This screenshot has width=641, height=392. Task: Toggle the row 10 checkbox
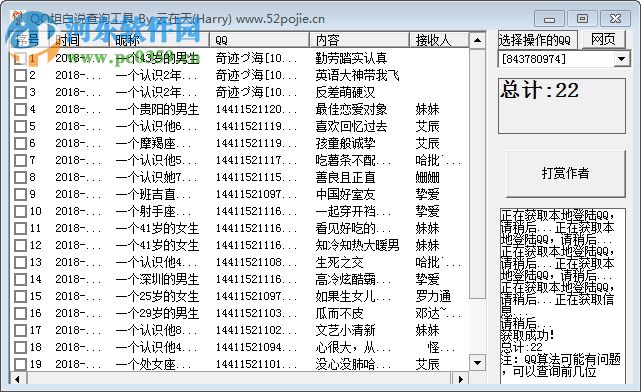(20, 211)
